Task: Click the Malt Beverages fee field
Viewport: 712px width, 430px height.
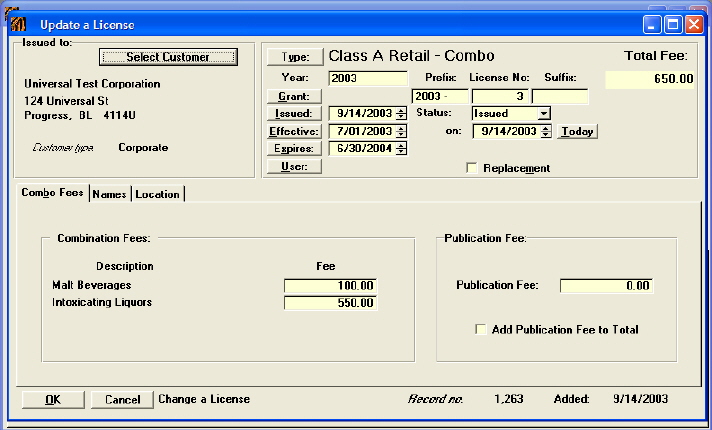Action: tap(330, 286)
